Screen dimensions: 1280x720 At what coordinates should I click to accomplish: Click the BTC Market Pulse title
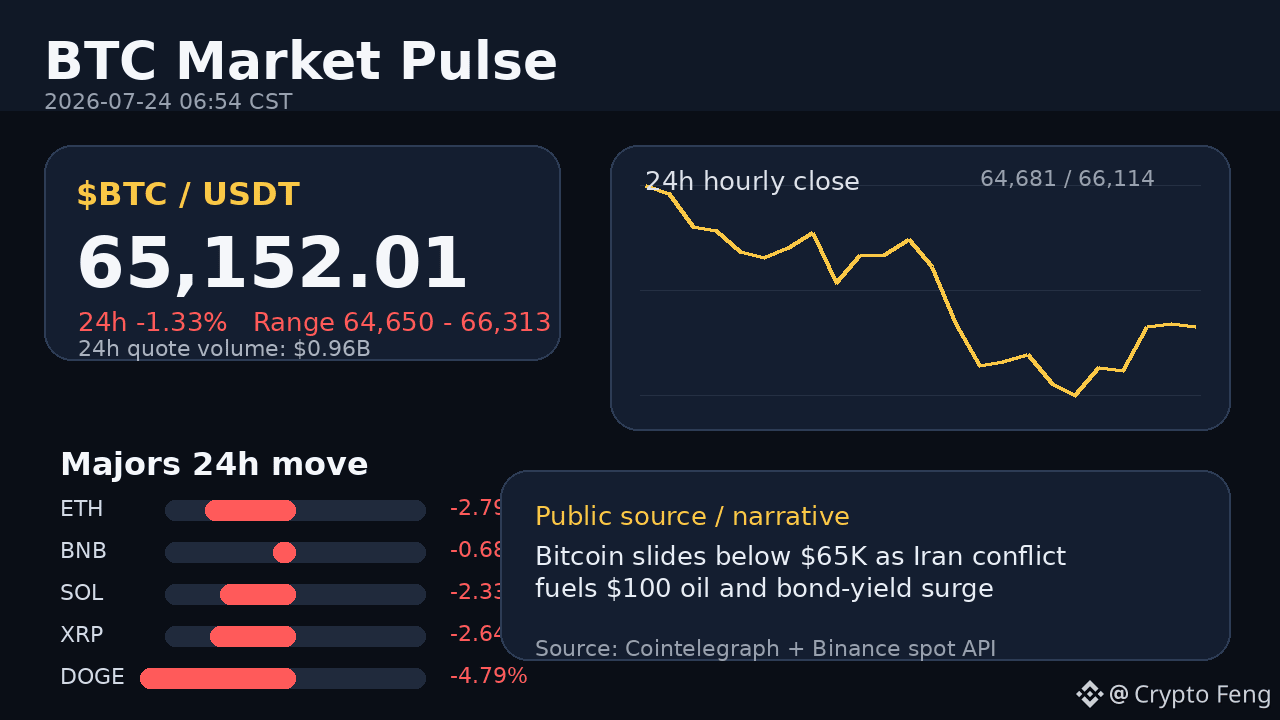coord(301,62)
